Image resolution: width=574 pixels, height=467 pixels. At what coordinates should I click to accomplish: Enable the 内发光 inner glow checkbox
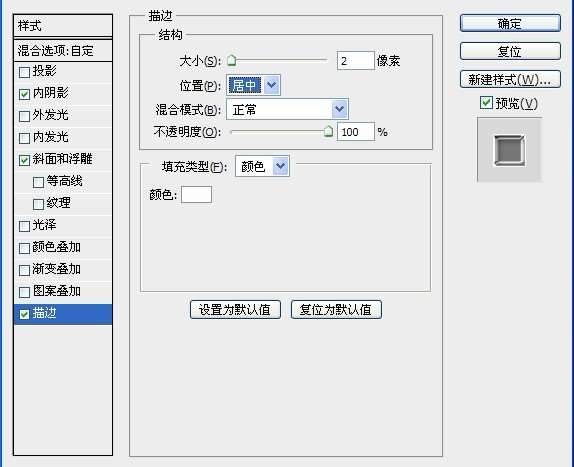(24, 138)
